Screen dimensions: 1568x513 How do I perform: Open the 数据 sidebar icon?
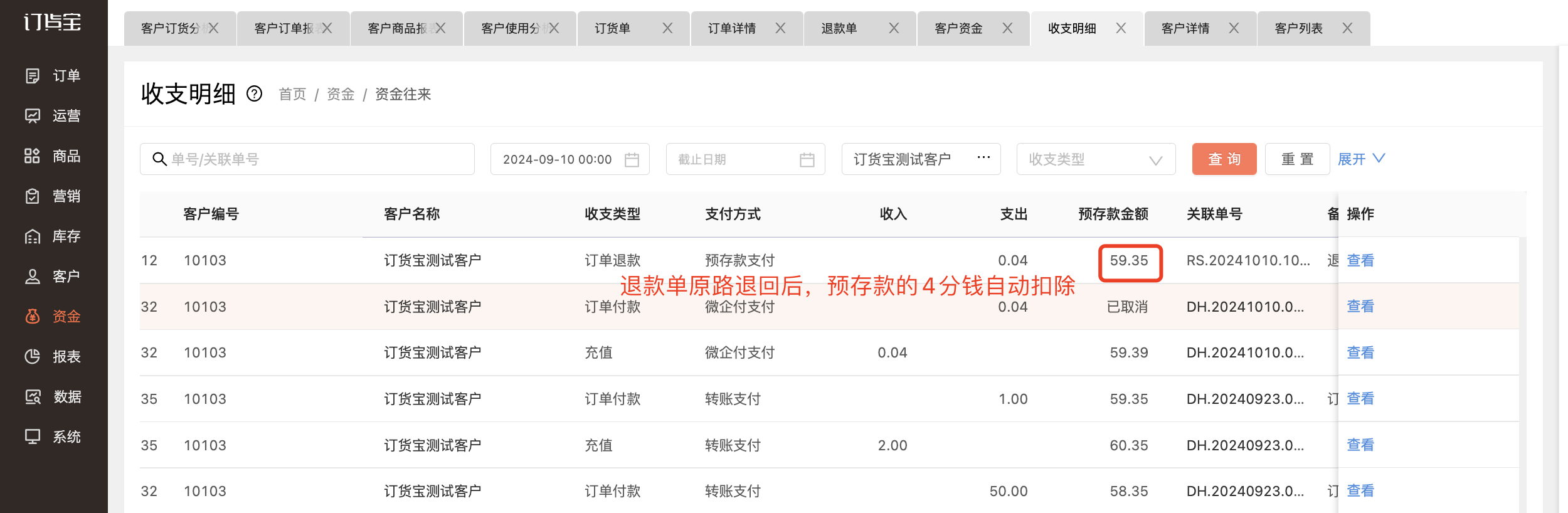click(x=33, y=397)
